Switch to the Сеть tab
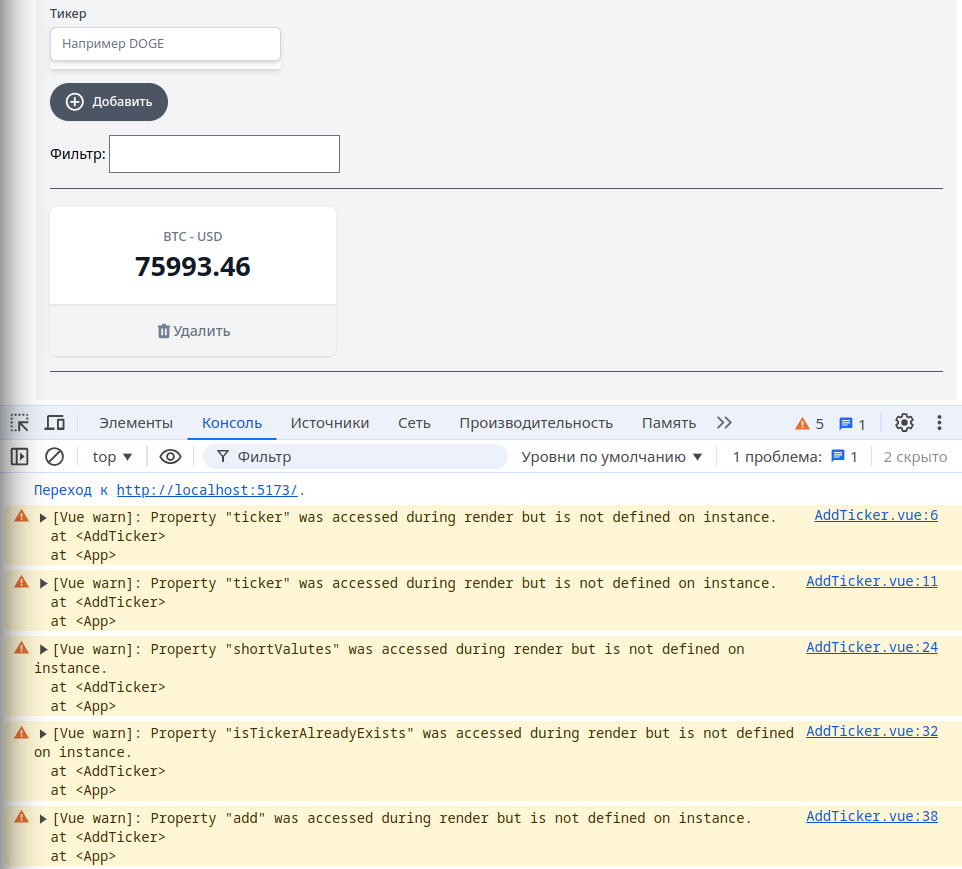 point(414,423)
